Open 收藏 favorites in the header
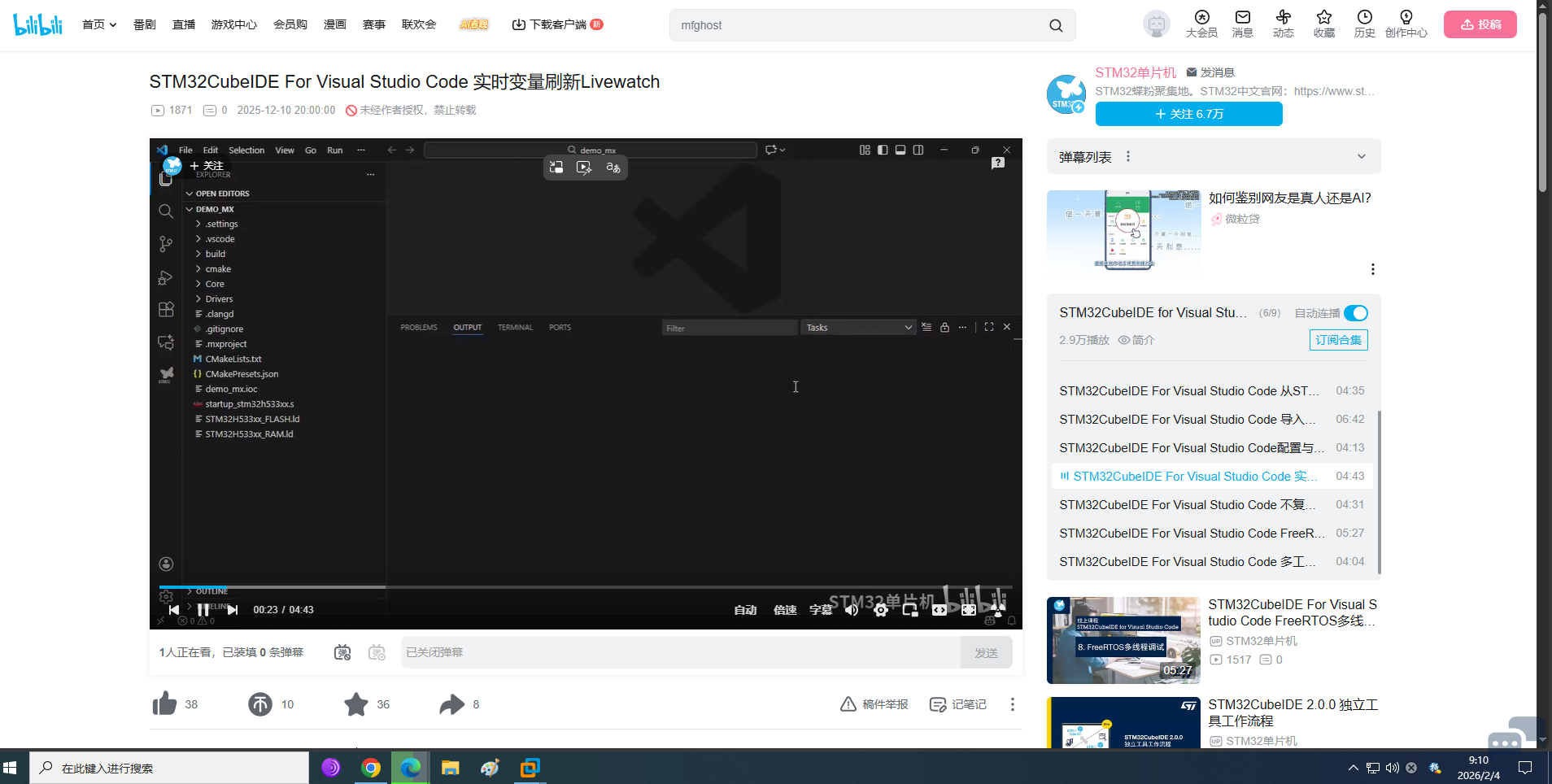The height and width of the screenshot is (784, 1552). pyautogui.click(x=1323, y=24)
